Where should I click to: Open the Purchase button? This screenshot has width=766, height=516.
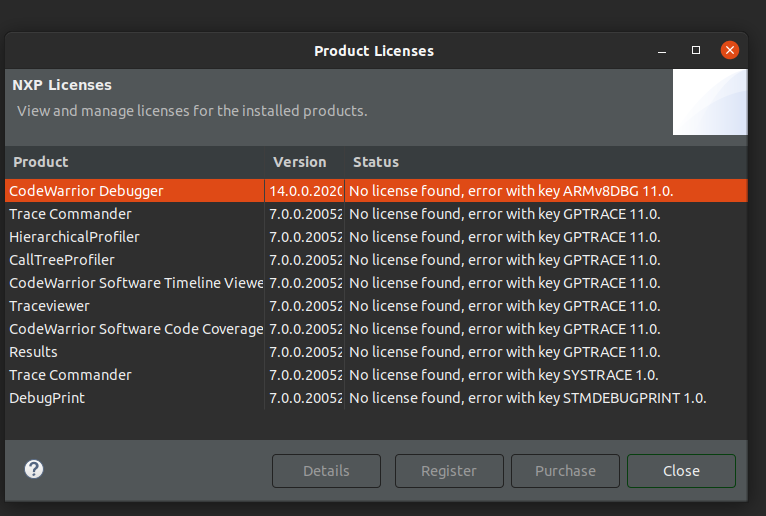(x=565, y=471)
